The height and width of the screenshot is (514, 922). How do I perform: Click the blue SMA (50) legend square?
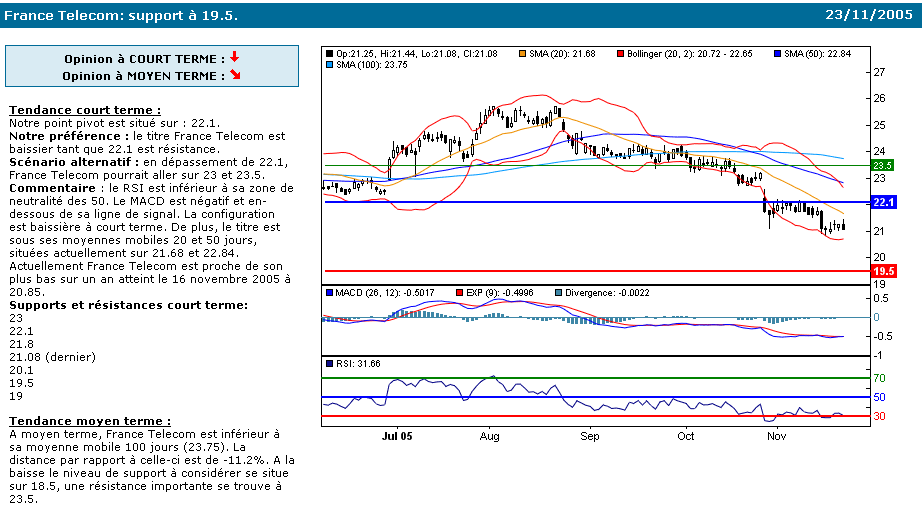(777, 54)
